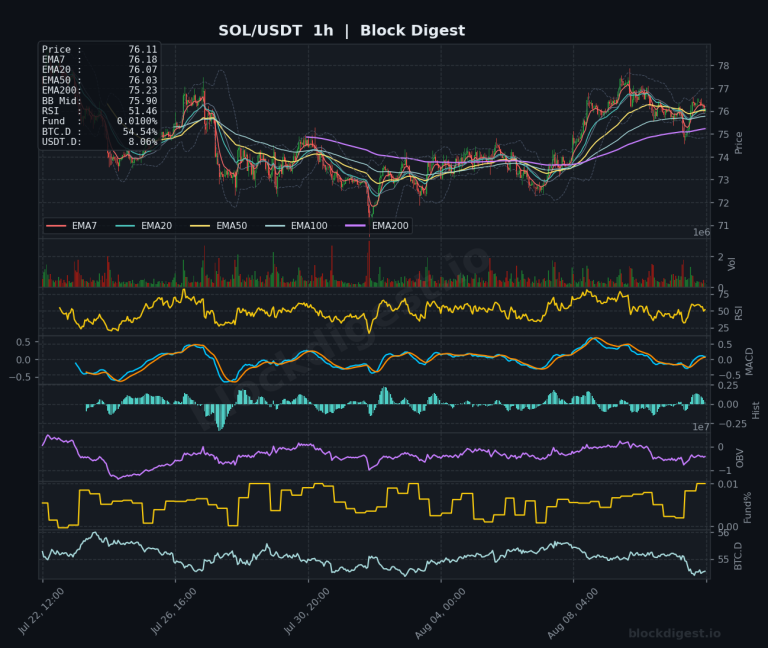Click the "76" tick on the price axis
Image resolution: width=768 pixels, height=648 pixels.
[723, 112]
